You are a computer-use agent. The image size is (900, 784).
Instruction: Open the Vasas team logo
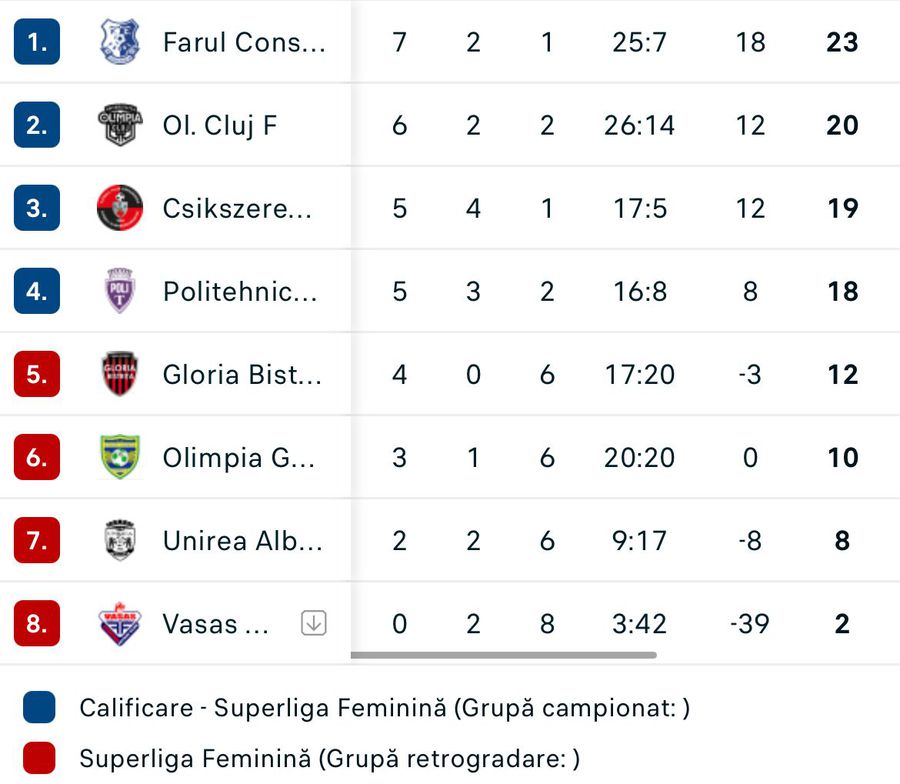(x=120, y=623)
